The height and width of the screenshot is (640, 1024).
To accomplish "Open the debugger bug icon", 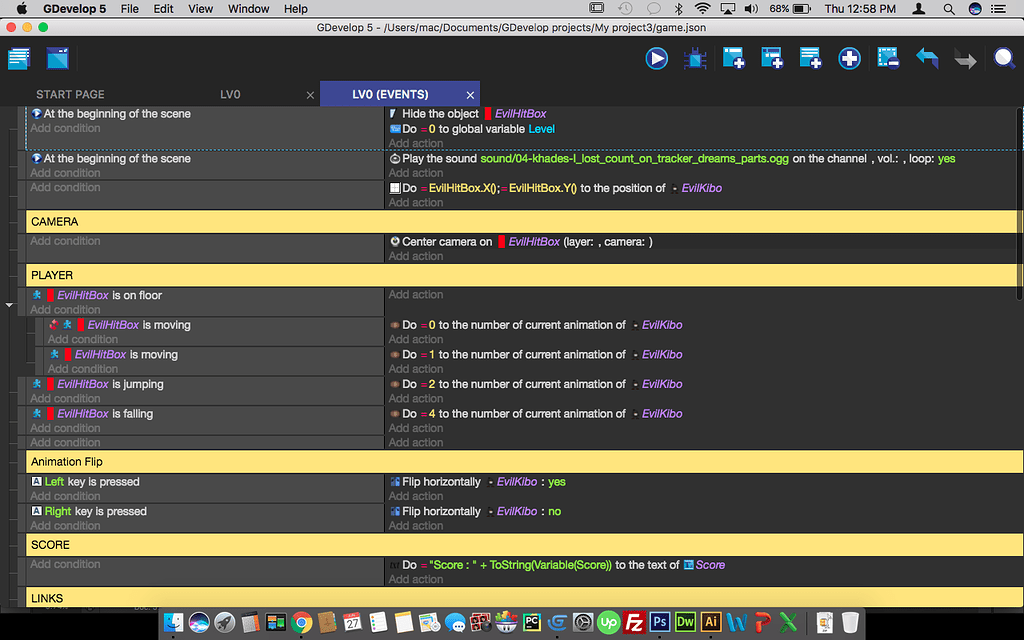I will point(695,59).
